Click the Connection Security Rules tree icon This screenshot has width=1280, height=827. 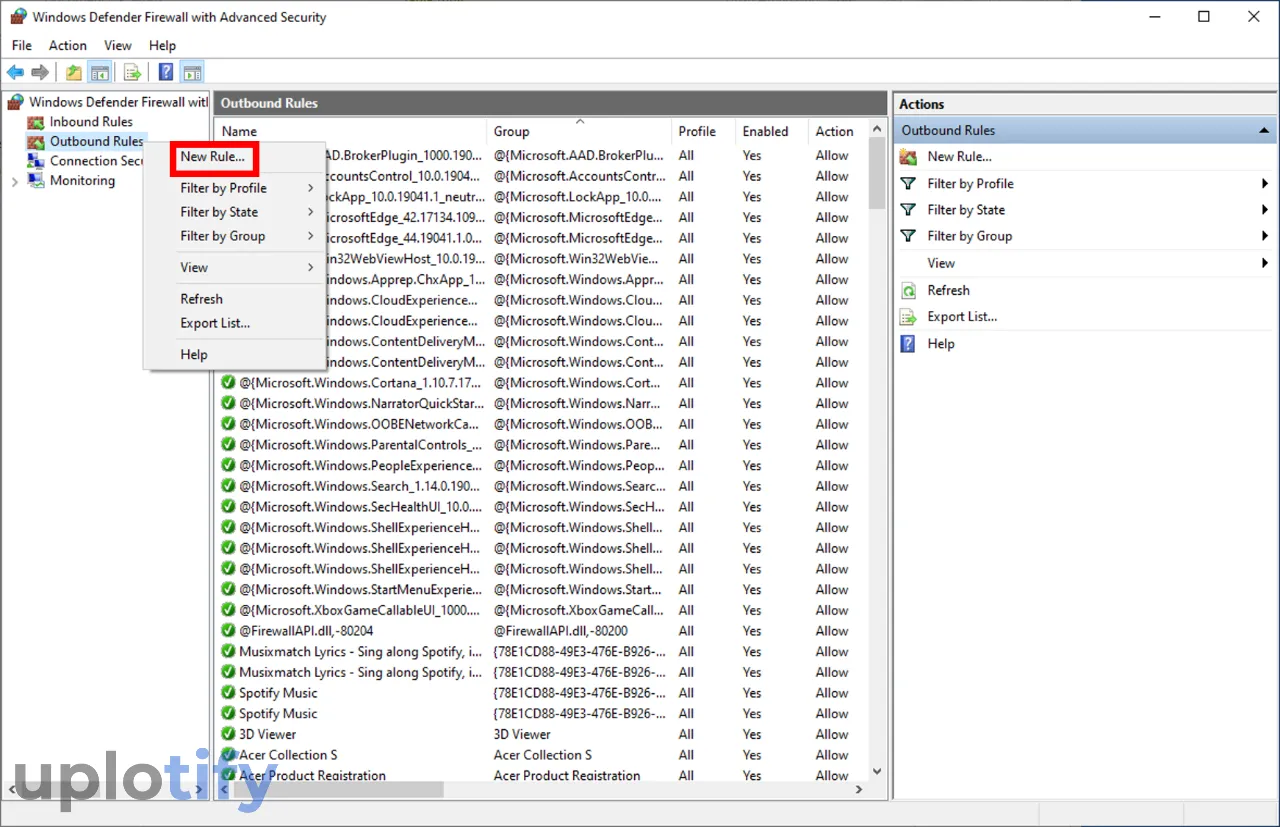coord(37,161)
